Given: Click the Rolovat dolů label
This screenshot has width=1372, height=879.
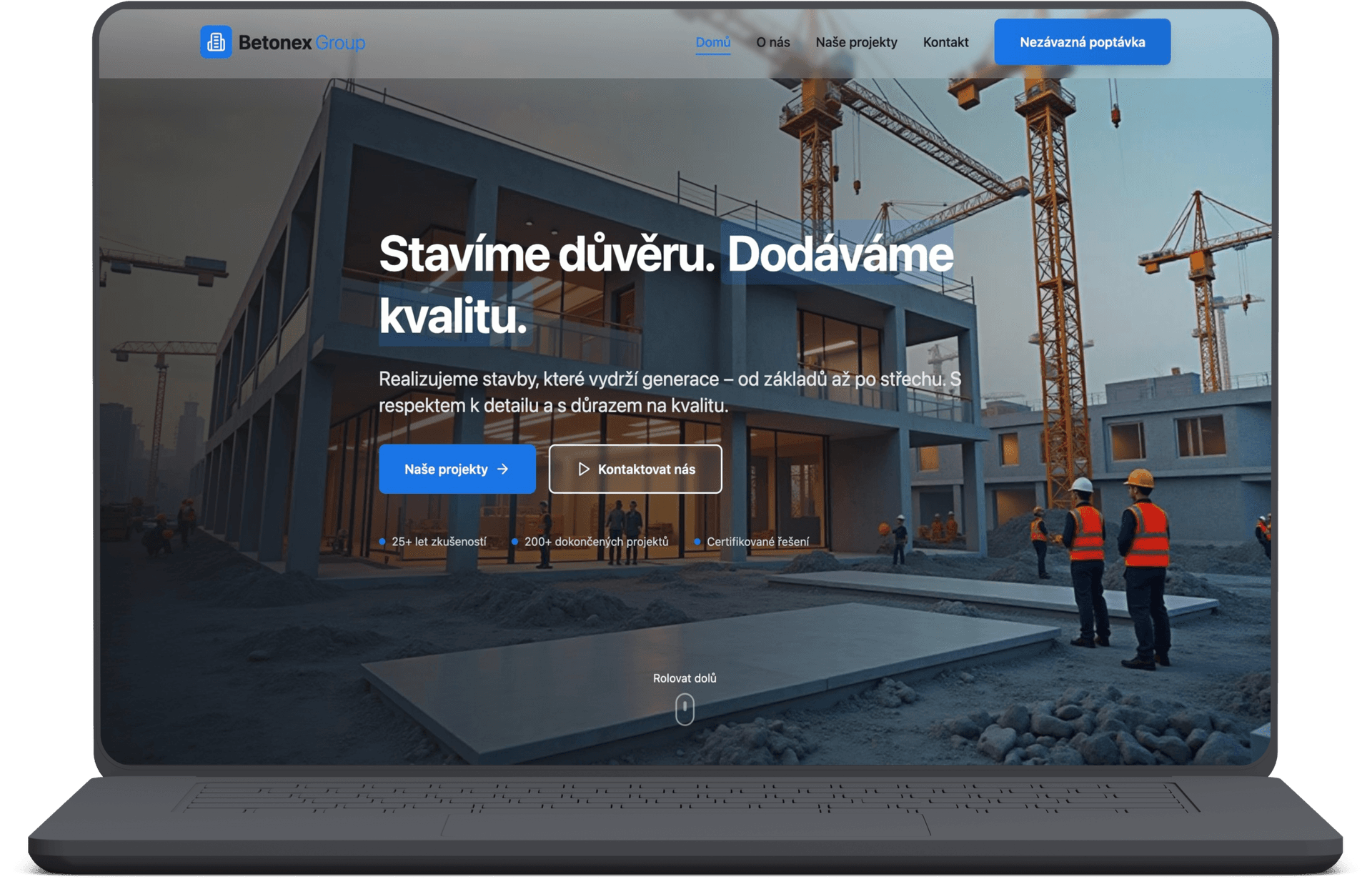Looking at the screenshot, I should [x=685, y=678].
